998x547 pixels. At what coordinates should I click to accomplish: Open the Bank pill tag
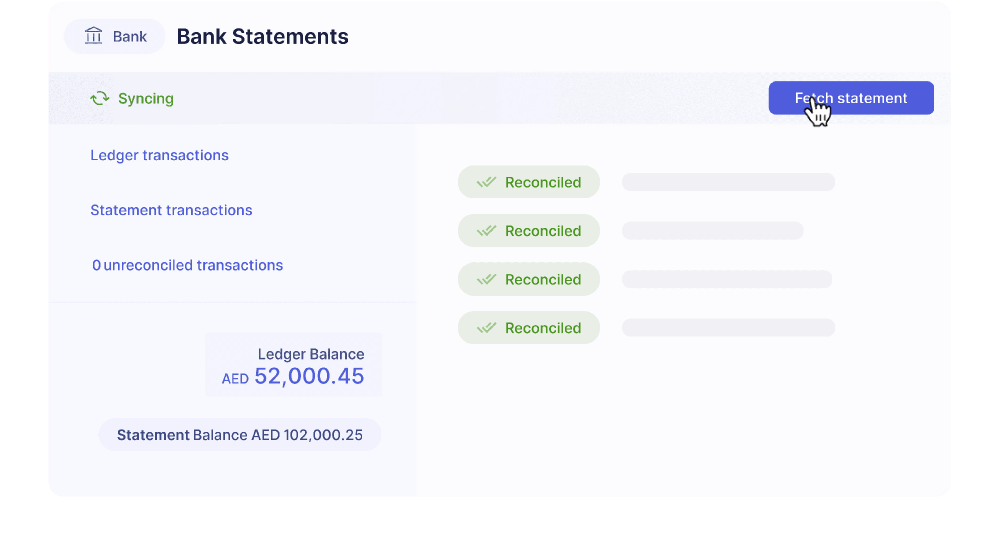pos(115,36)
